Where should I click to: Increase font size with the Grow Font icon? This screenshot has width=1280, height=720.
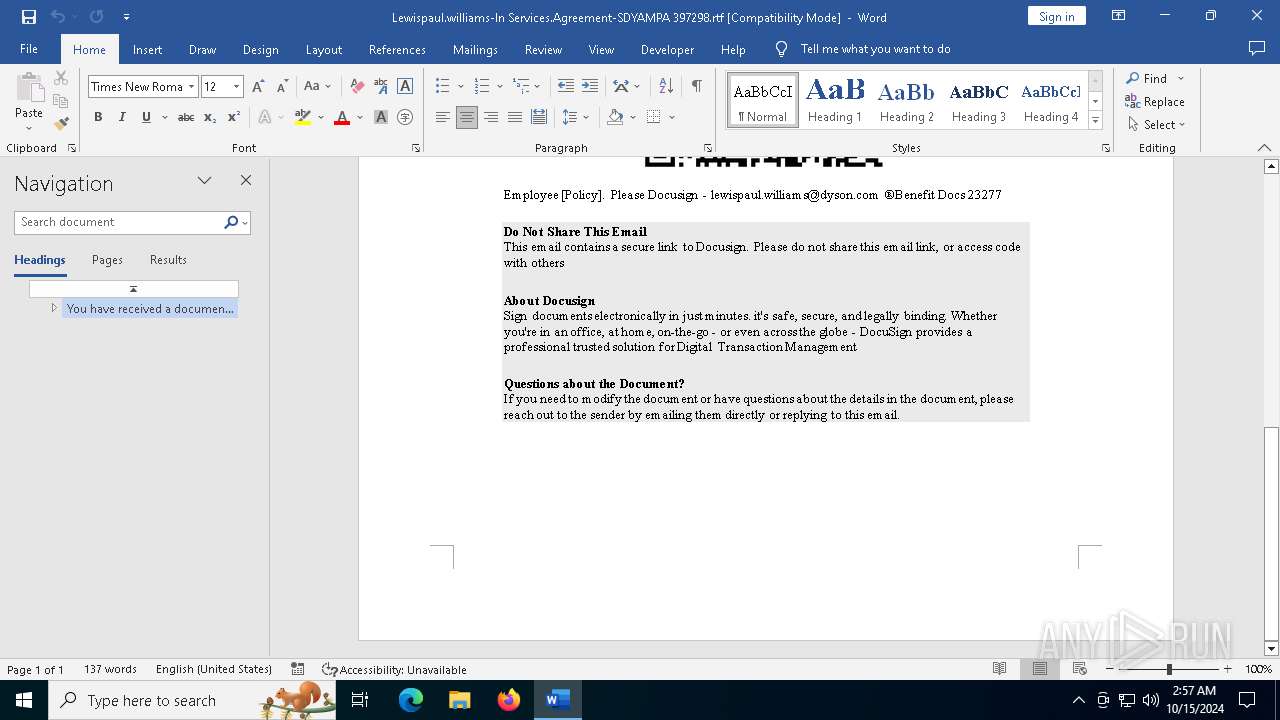pos(259,87)
